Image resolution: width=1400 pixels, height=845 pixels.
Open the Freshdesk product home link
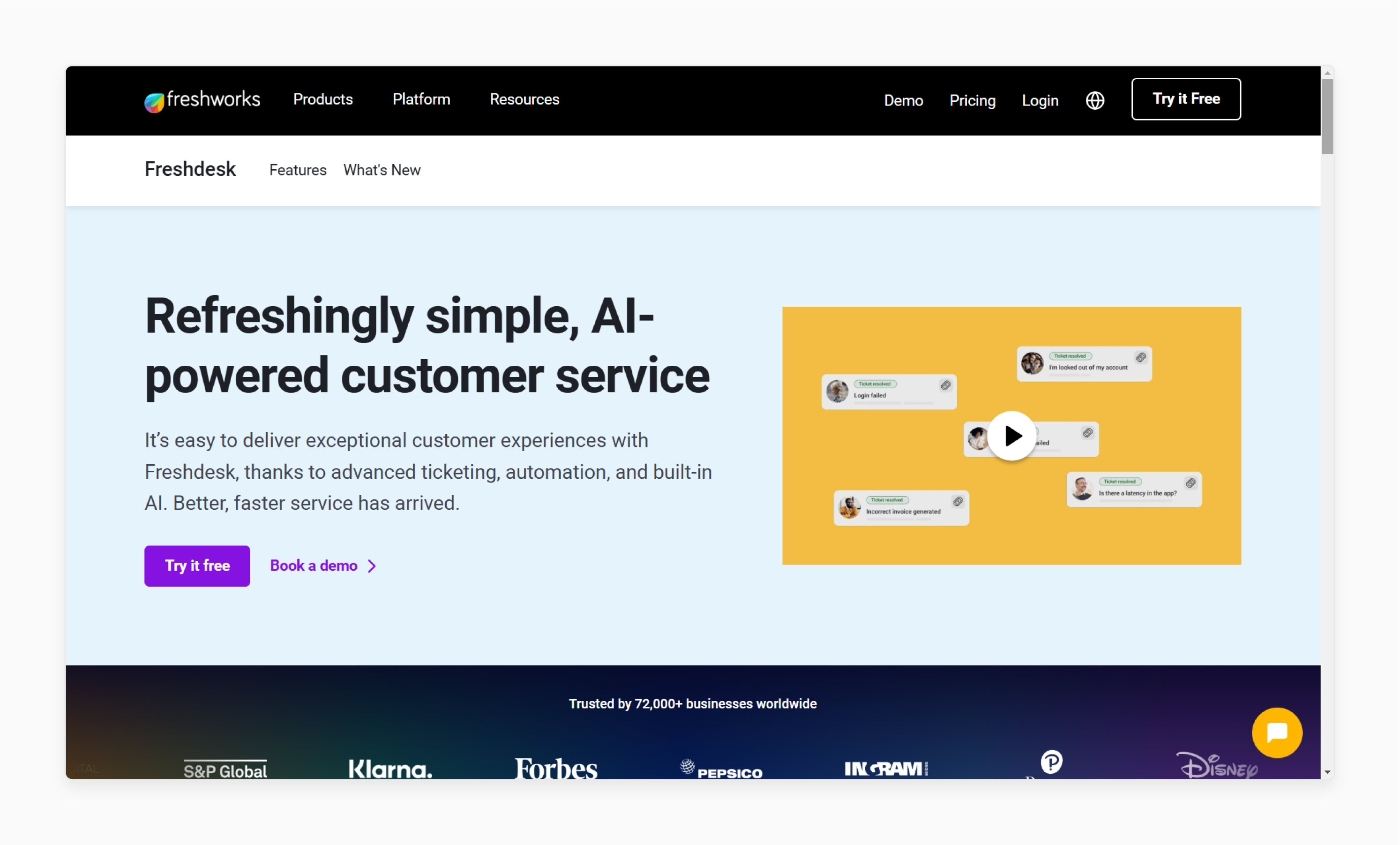[190, 169]
